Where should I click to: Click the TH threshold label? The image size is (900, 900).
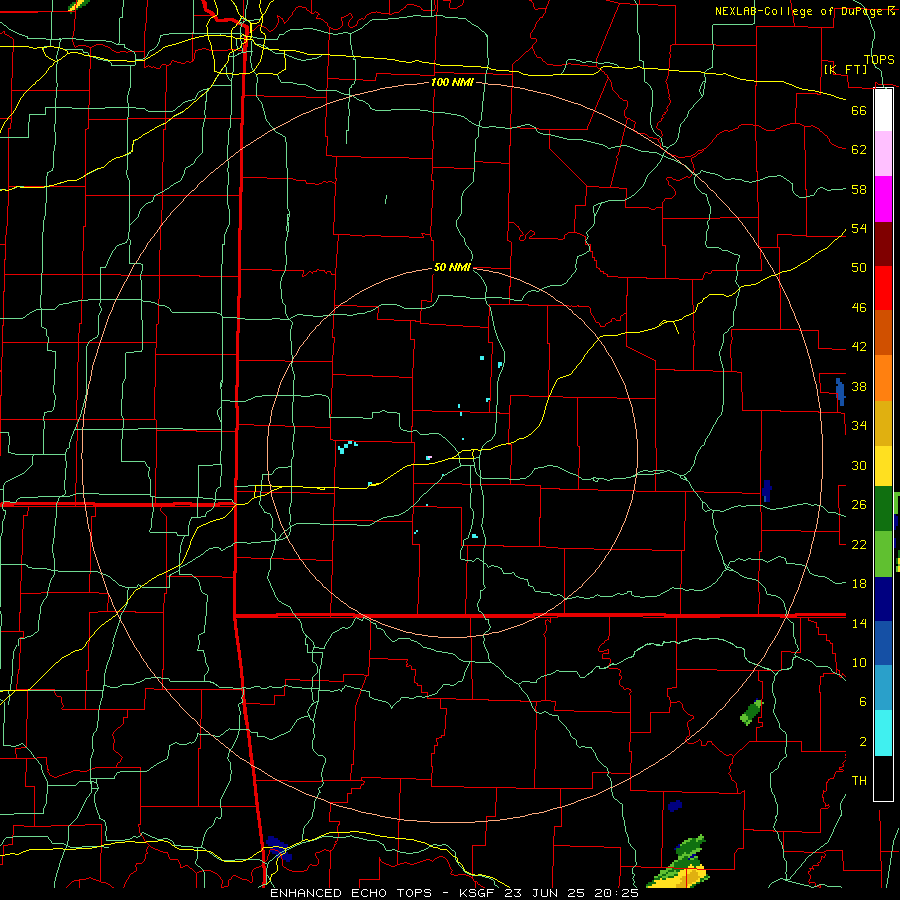click(x=859, y=781)
